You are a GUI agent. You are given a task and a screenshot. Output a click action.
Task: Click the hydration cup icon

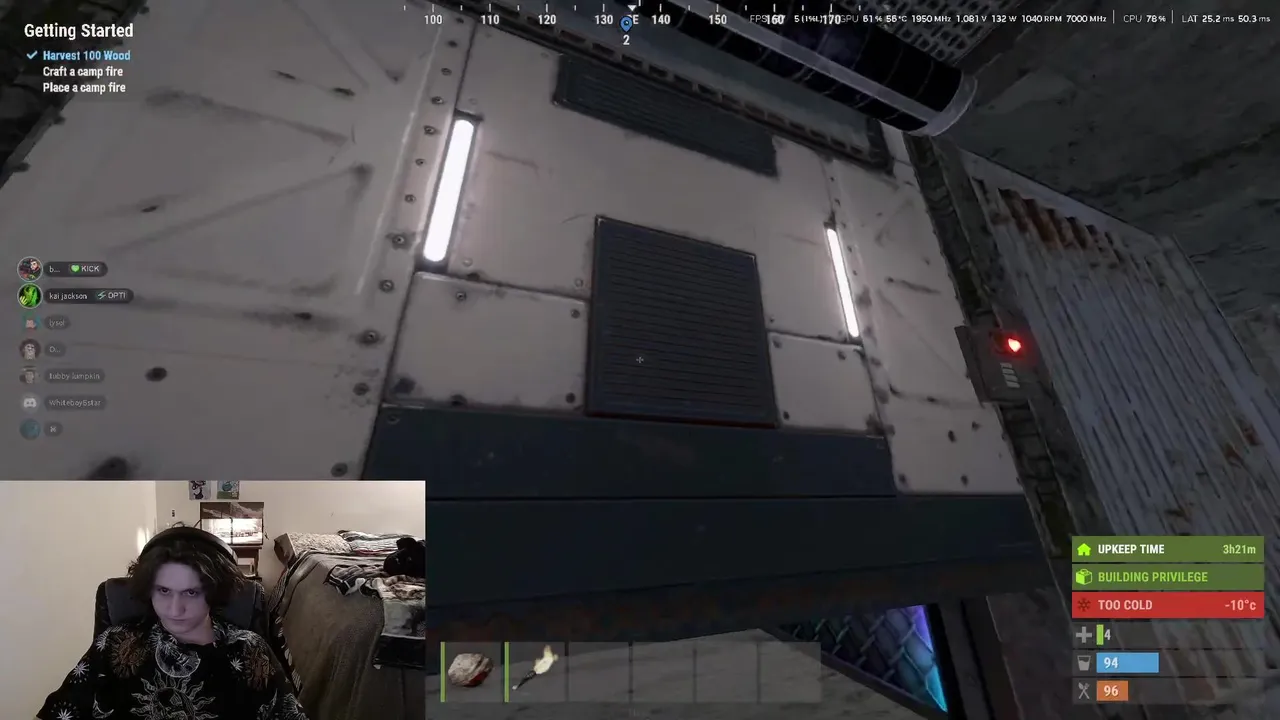[x=1083, y=663]
